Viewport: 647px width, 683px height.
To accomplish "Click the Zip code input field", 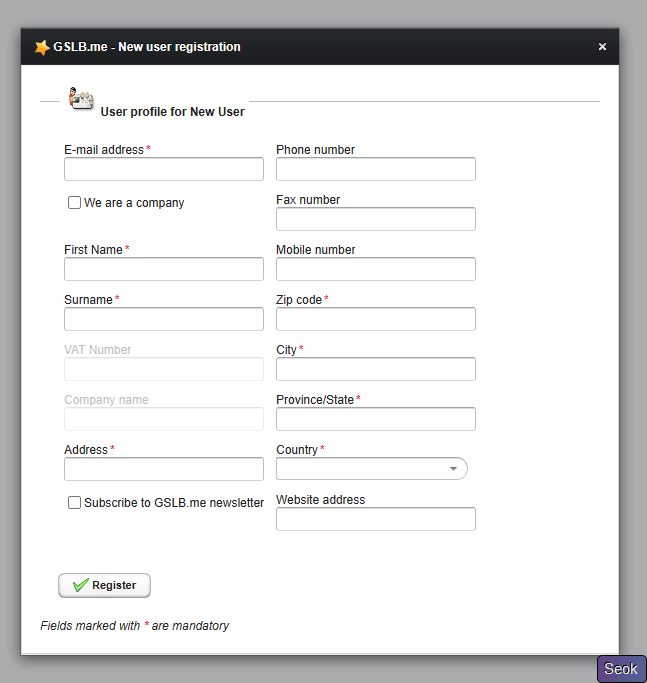I will pos(376,319).
